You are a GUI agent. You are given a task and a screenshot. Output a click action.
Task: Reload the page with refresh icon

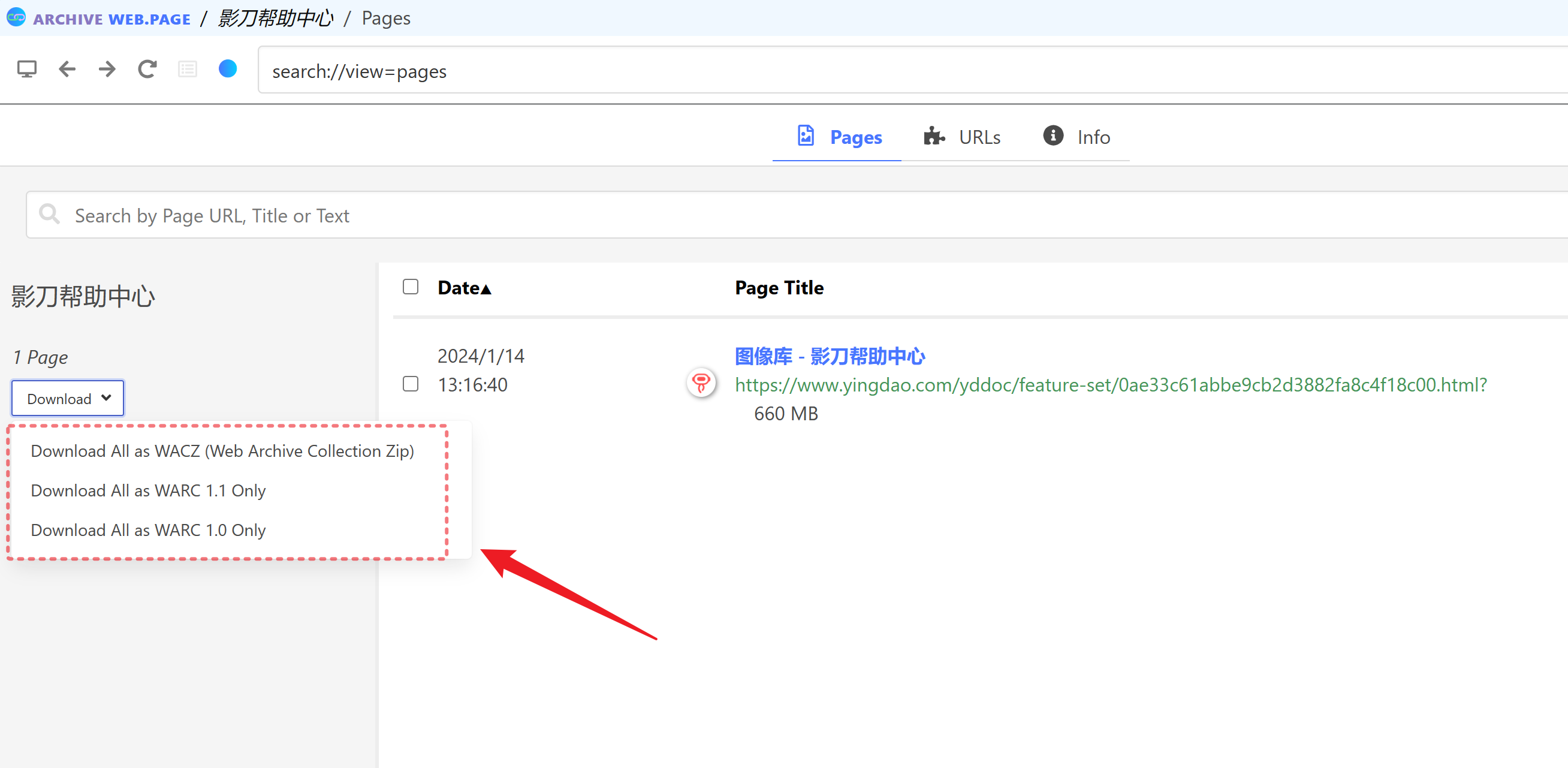point(147,70)
